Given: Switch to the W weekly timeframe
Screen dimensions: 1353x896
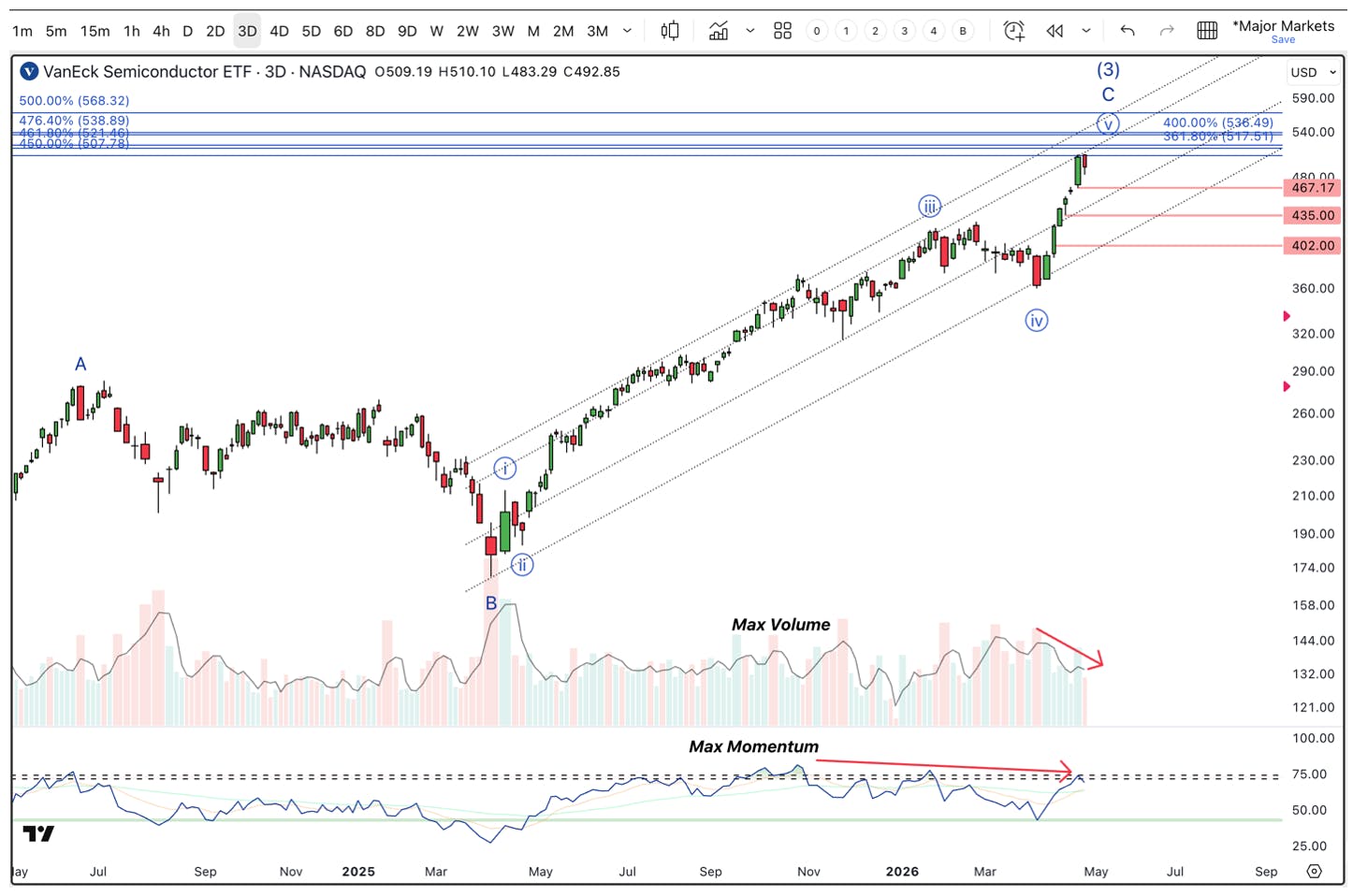Looking at the screenshot, I should click(437, 31).
